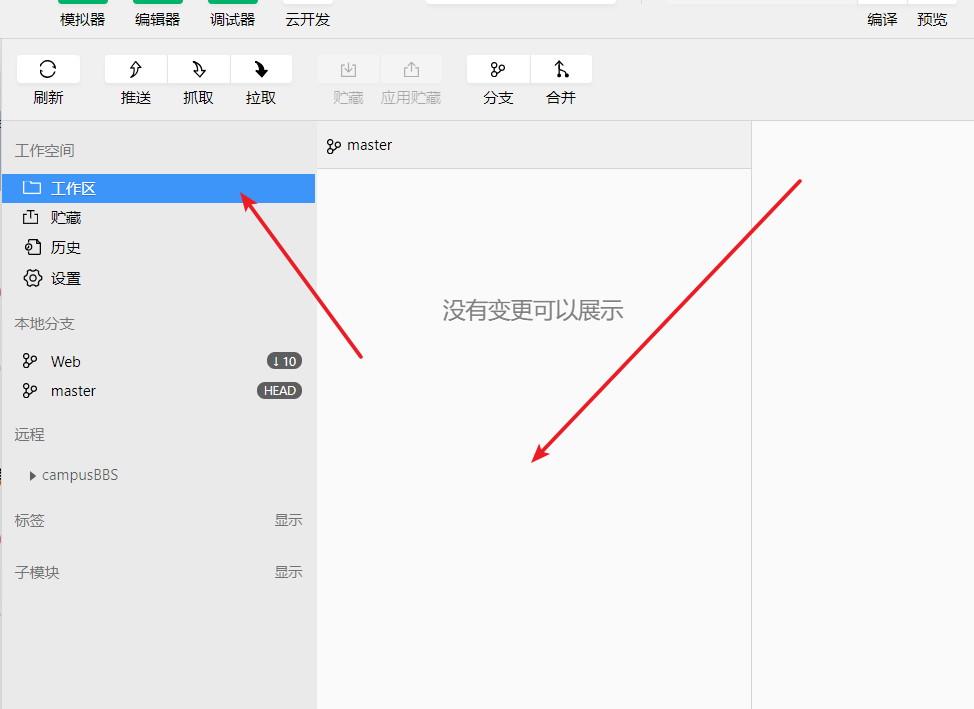Click the campusBBS remote name
Screen dimensions: 974x709
click(x=80, y=475)
